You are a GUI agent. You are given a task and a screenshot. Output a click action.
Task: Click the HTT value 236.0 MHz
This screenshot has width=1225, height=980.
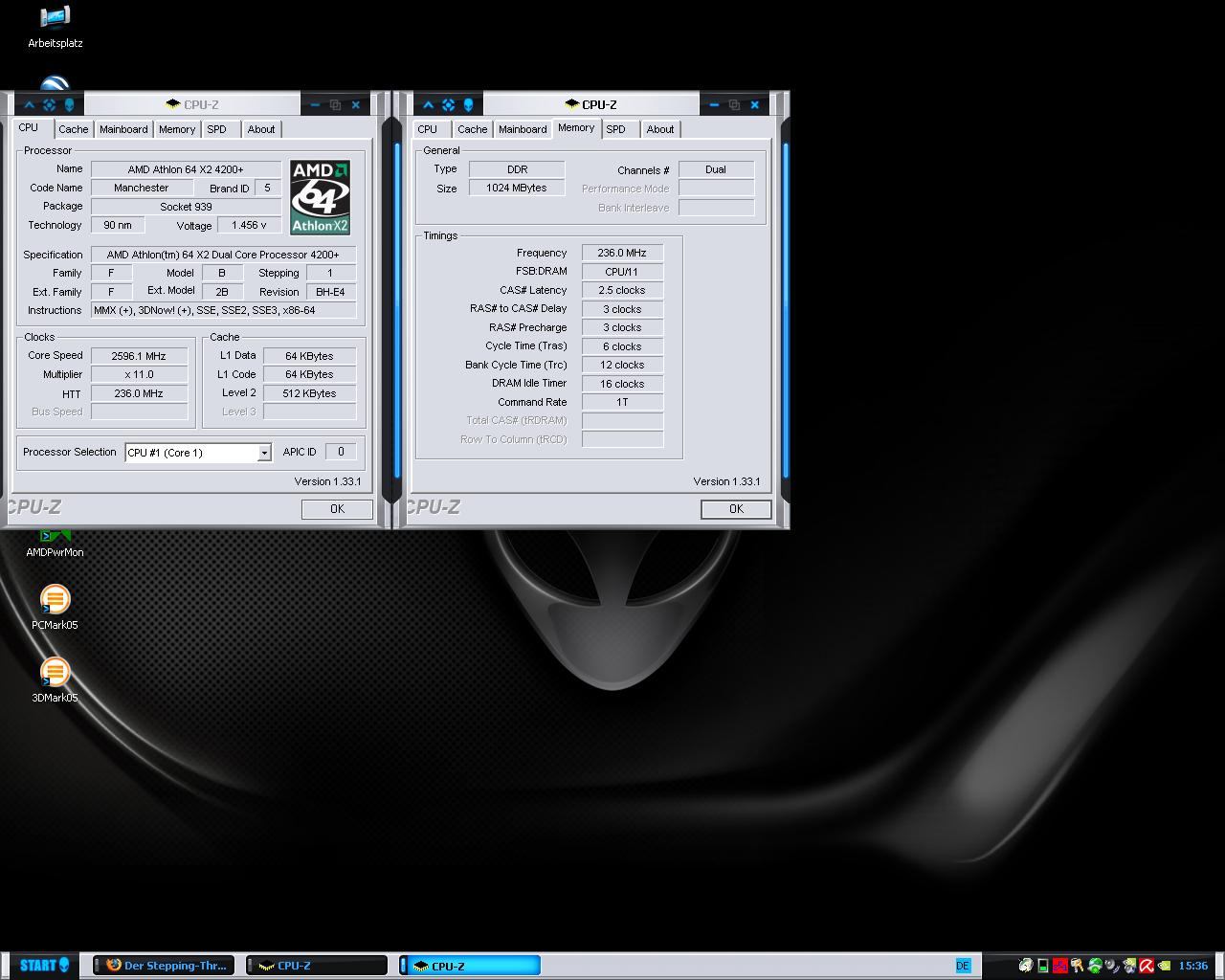(x=139, y=393)
